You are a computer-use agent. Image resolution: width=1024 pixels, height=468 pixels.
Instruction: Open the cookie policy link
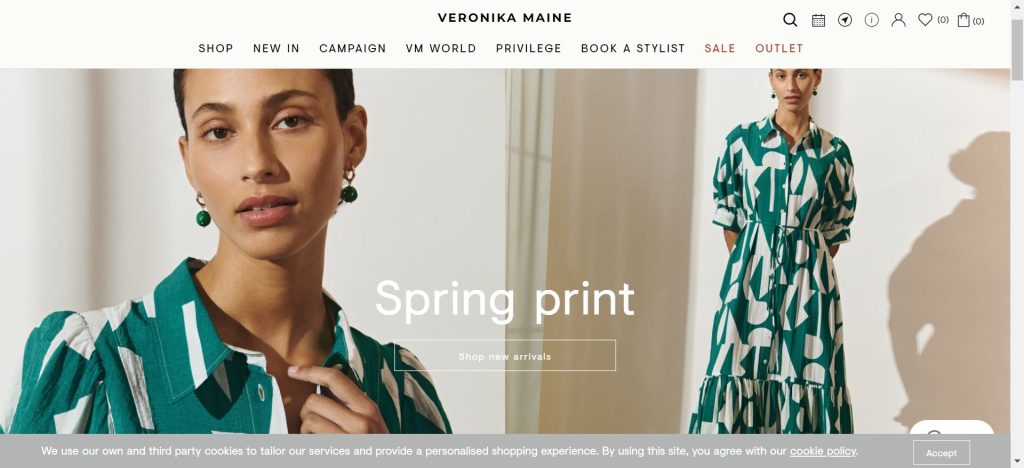click(x=822, y=451)
